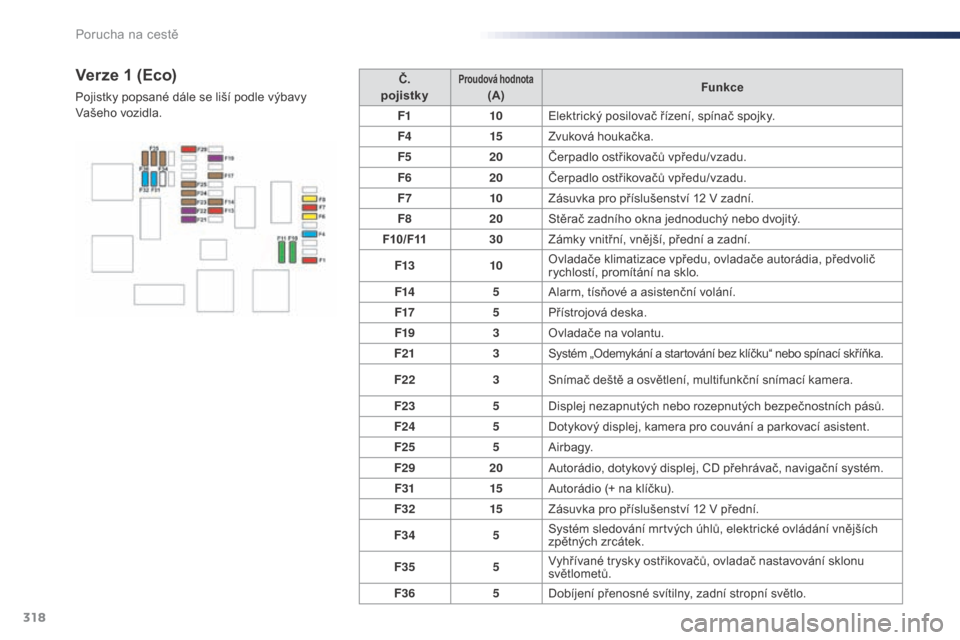
Task: Click fuse number F6 in the table
Action: tap(405, 178)
